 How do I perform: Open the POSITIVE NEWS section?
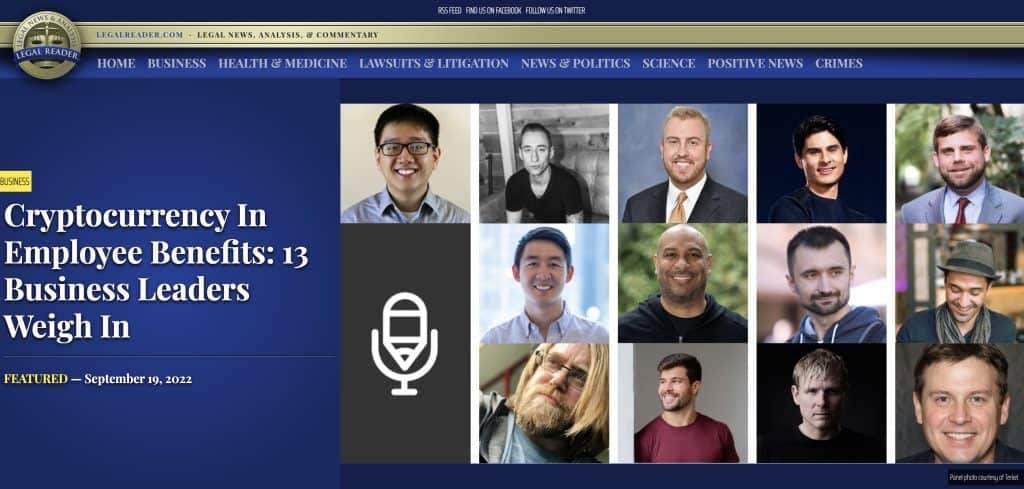[x=755, y=63]
